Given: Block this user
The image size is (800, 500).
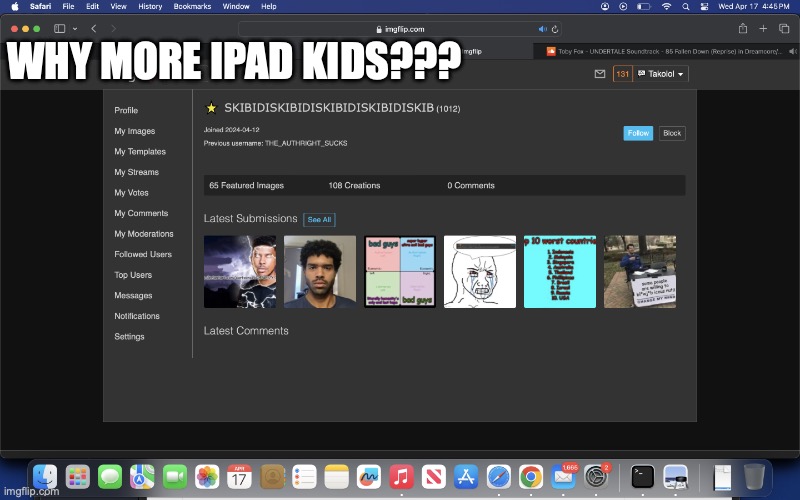Looking at the screenshot, I should pos(672,133).
